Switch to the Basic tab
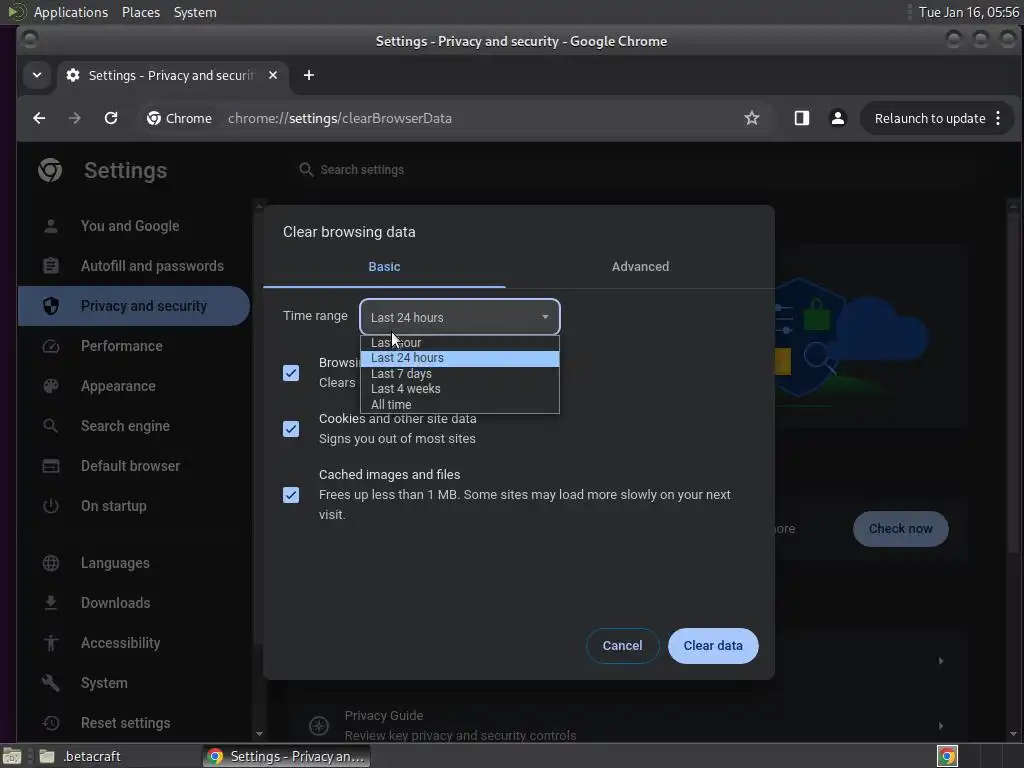Screen dimensions: 1024x768 [x=384, y=266]
